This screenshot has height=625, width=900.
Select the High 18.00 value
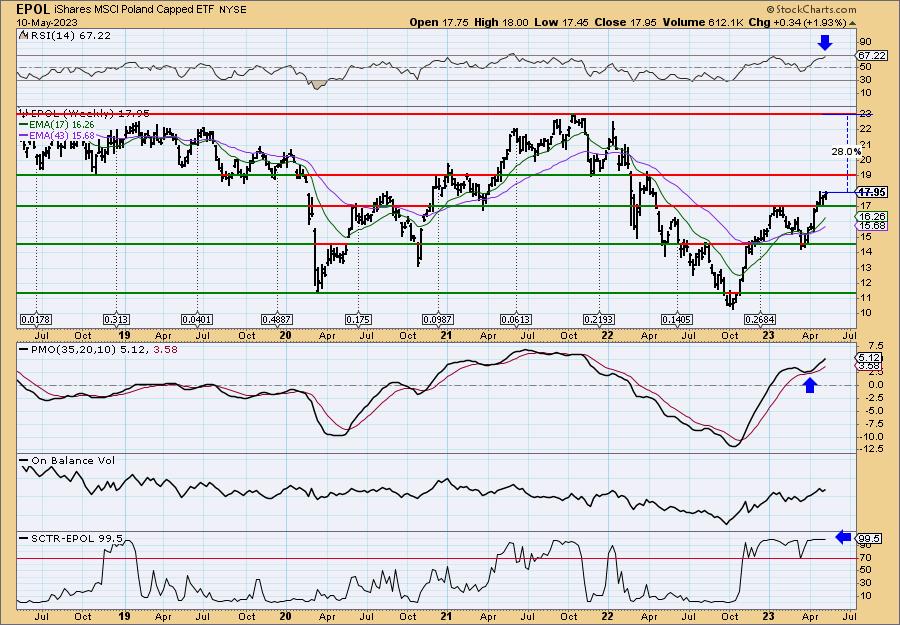tap(501, 22)
